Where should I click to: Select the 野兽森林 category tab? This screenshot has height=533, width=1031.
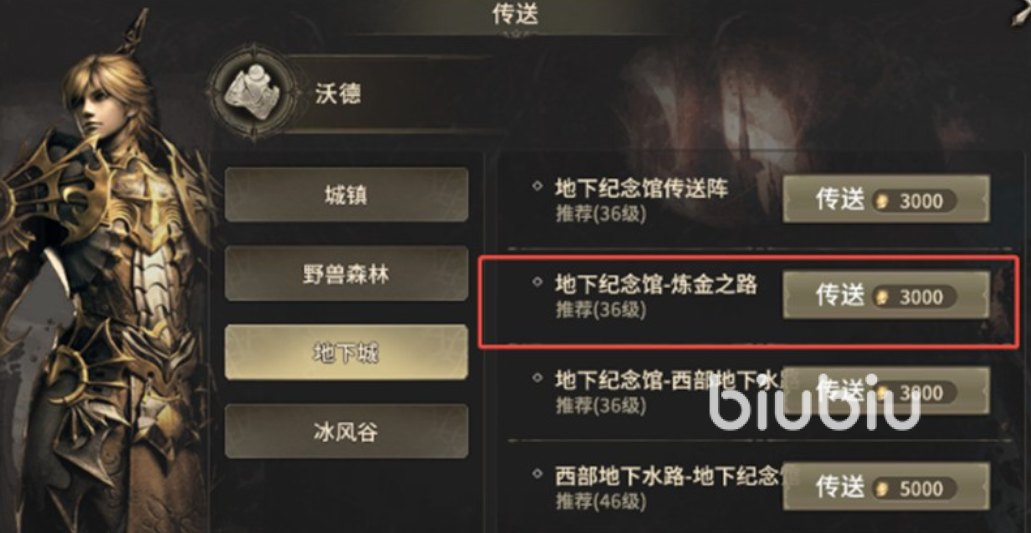[x=347, y=273]
